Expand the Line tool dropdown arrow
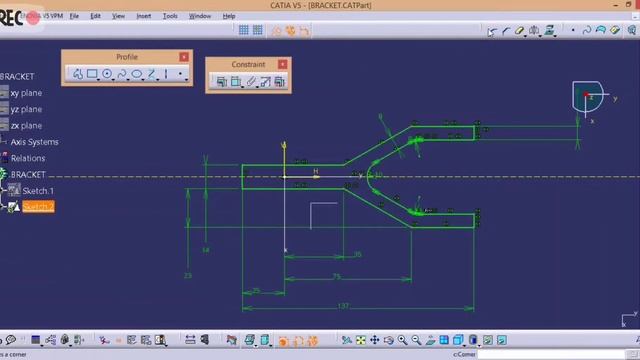The height and width of the screenshot is (360, 640). click(x=158, y=80)
